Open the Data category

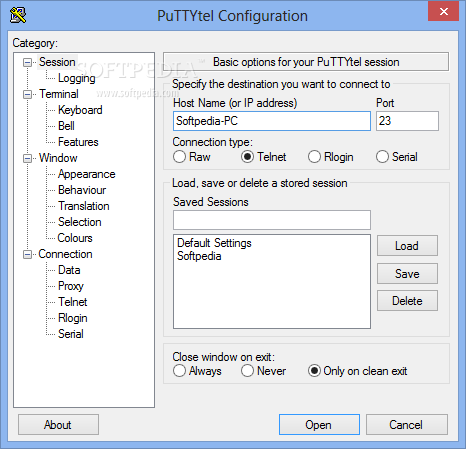[69, 270]
